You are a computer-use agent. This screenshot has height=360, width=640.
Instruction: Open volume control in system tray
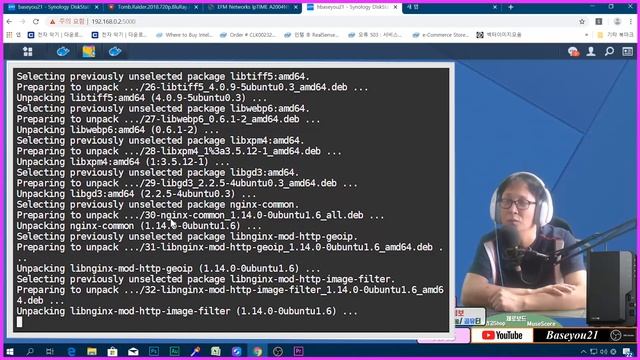pos(603,352)
